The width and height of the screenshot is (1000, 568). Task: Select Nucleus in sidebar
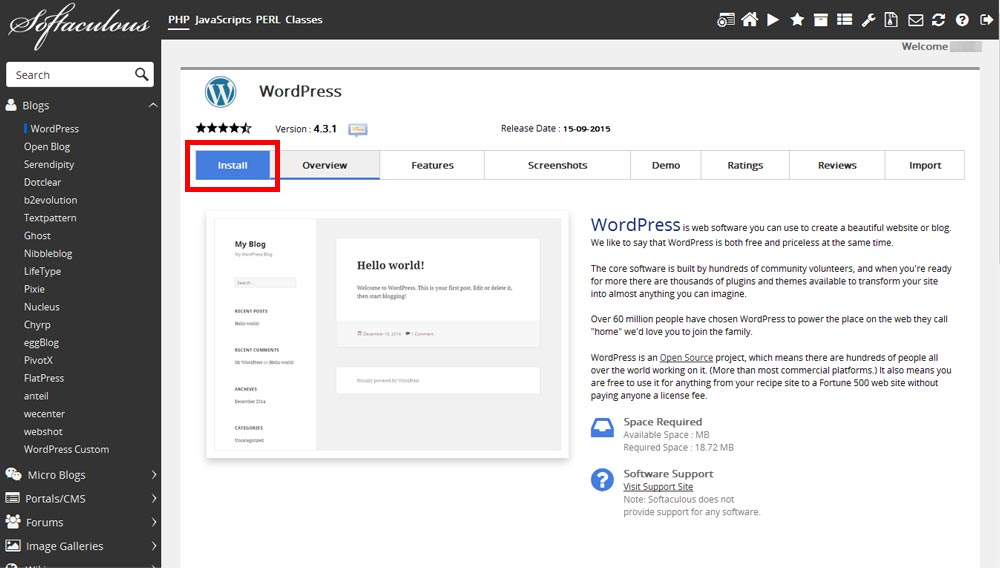tap(41, 307)
